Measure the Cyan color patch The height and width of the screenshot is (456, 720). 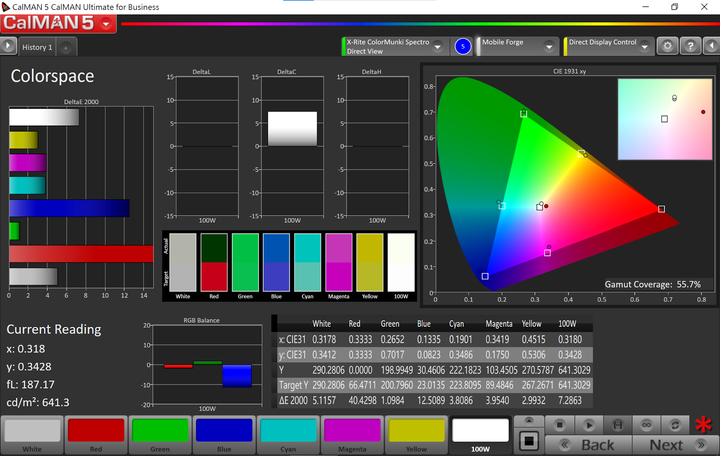(288, 435)
